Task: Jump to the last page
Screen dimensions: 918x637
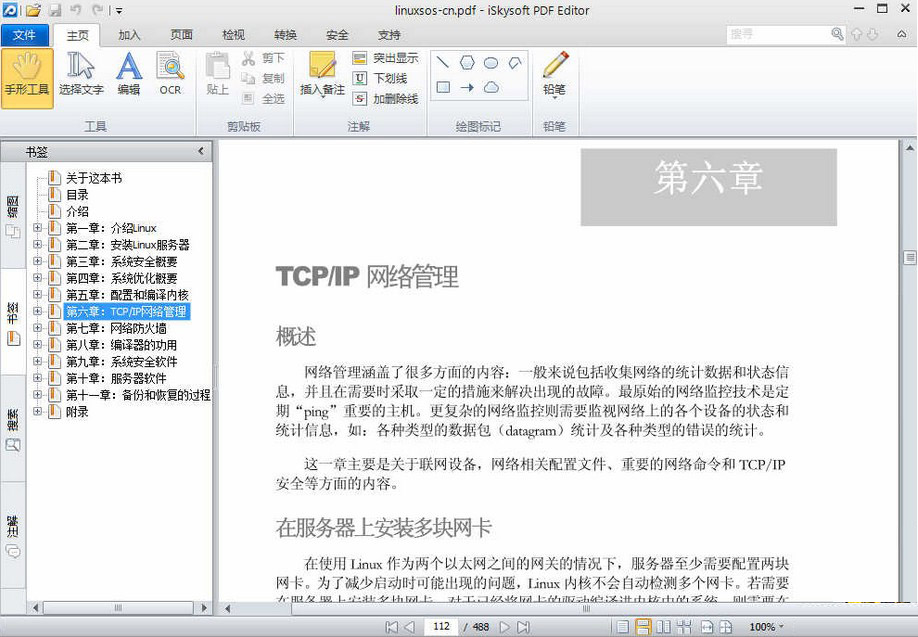Action: click(x=523, y=627)
